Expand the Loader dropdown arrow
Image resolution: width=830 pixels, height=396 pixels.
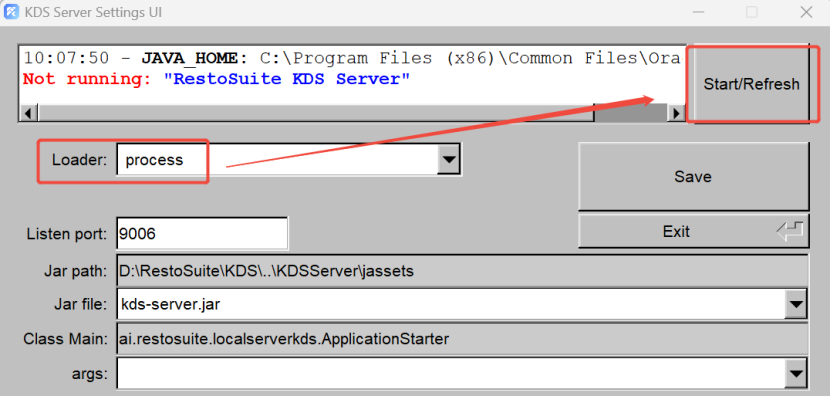[x=449, y=159]
